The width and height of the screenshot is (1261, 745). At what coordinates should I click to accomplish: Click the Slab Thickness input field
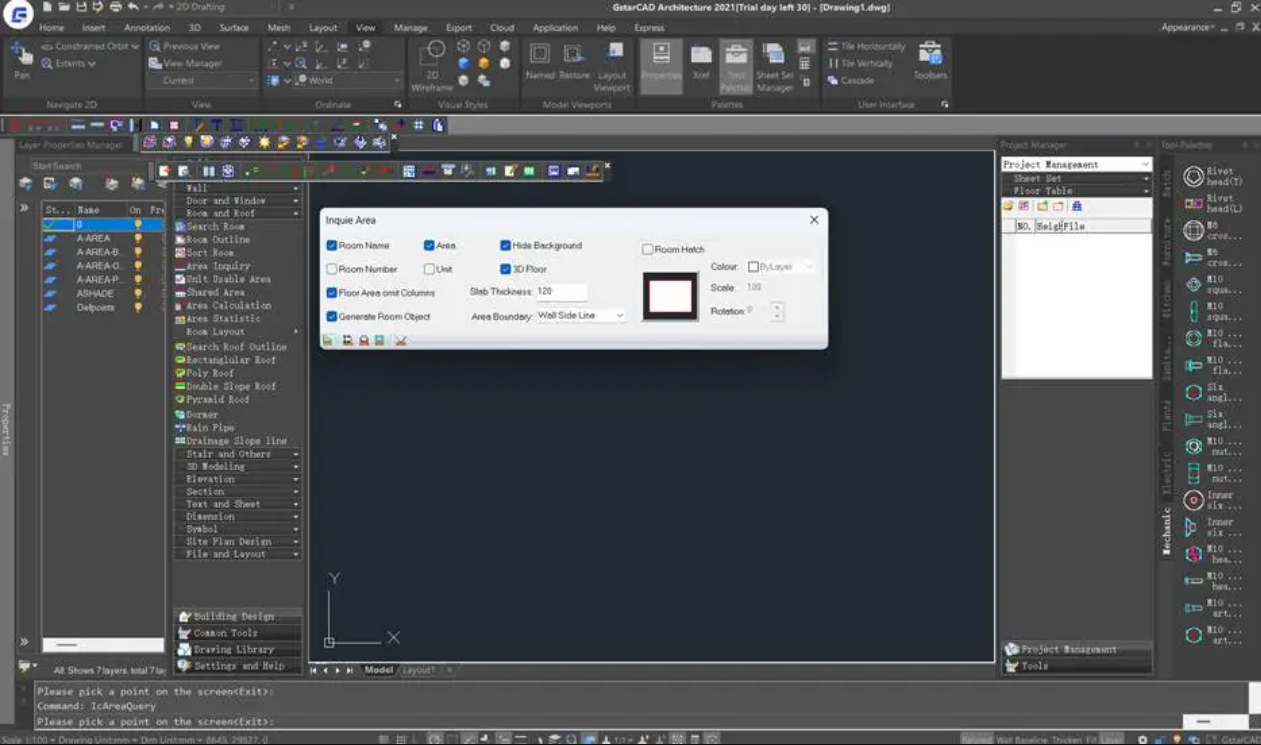coord(561,291)
